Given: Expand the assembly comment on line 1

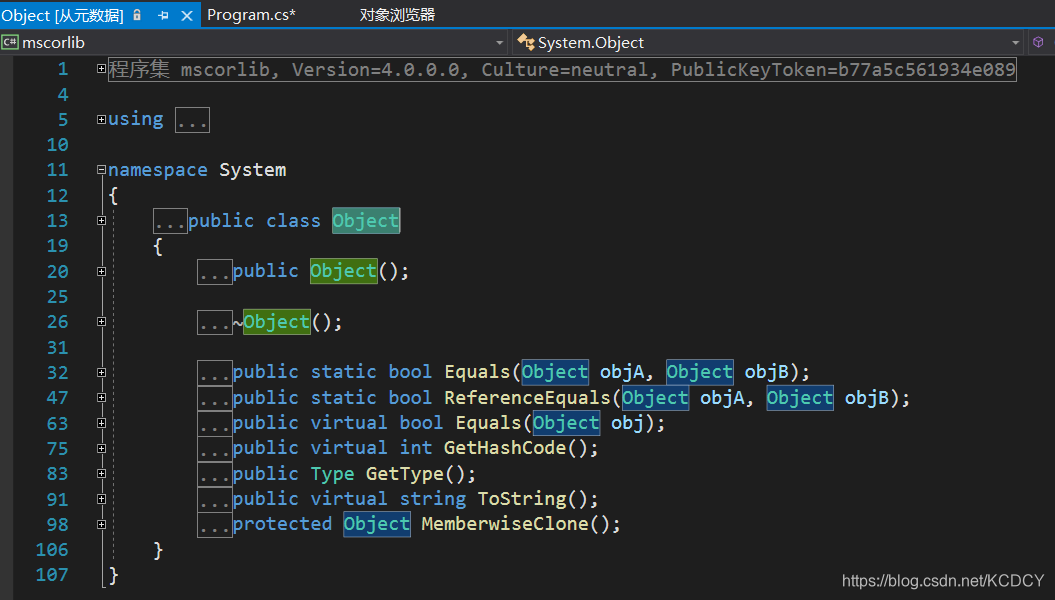Looking at the screenshot, I should [x=101, y=69].
